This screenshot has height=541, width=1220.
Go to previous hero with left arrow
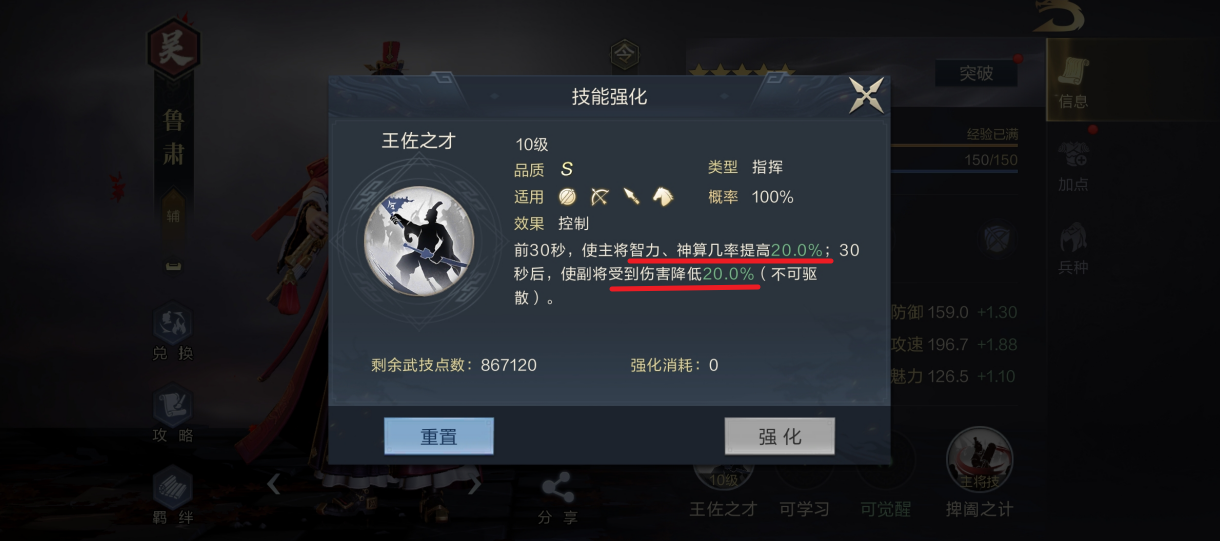point(273,484)
